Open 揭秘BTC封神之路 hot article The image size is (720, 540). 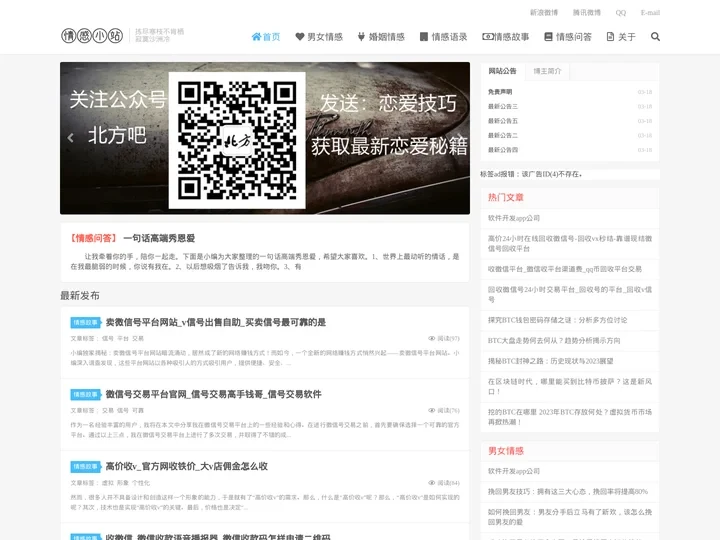pos(551,361)
